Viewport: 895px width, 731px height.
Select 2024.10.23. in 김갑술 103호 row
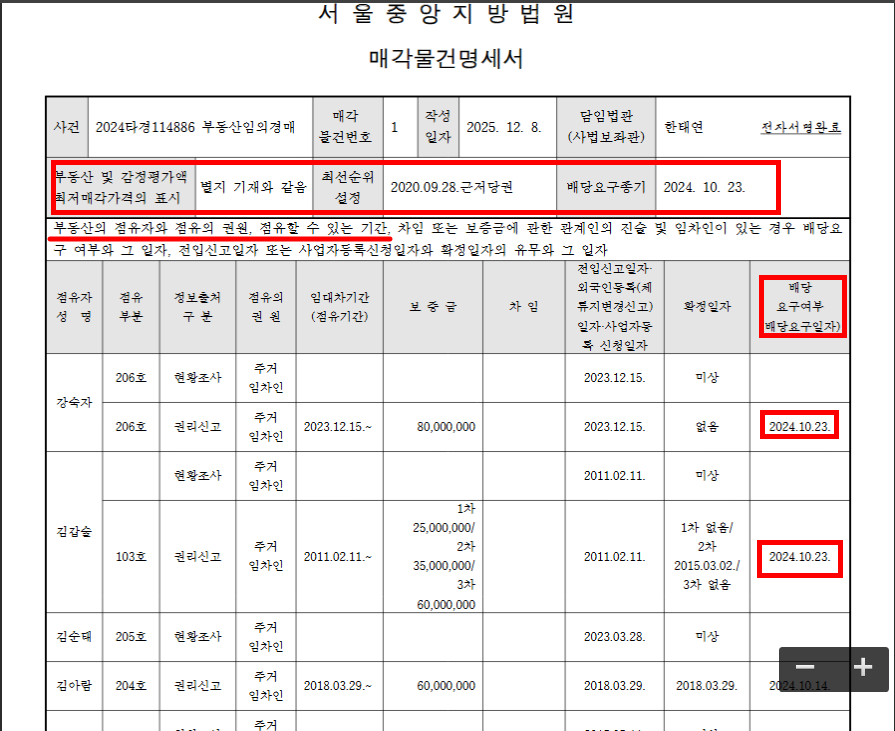[800, 556]
